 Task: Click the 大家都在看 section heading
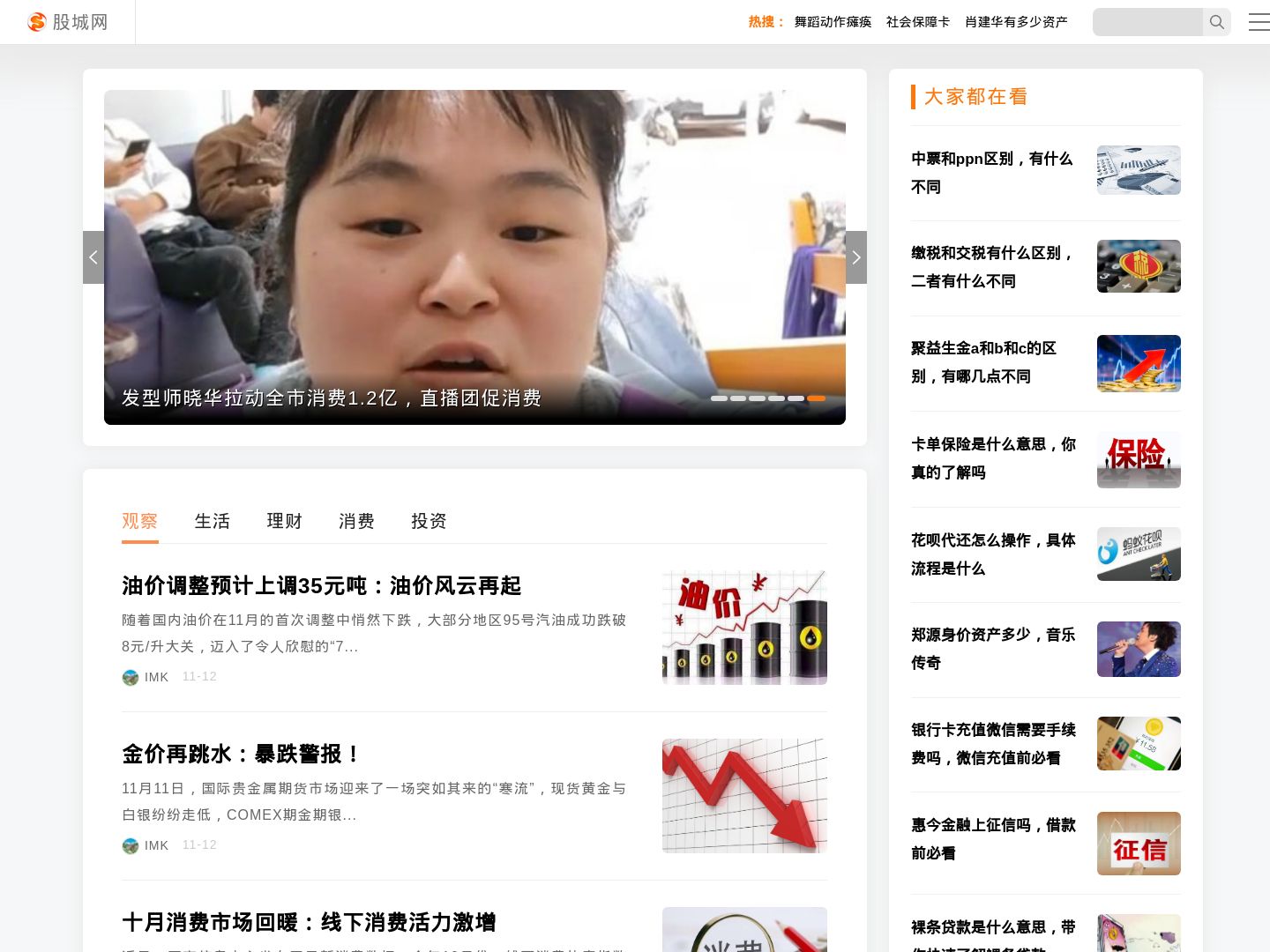coord(975,96)
